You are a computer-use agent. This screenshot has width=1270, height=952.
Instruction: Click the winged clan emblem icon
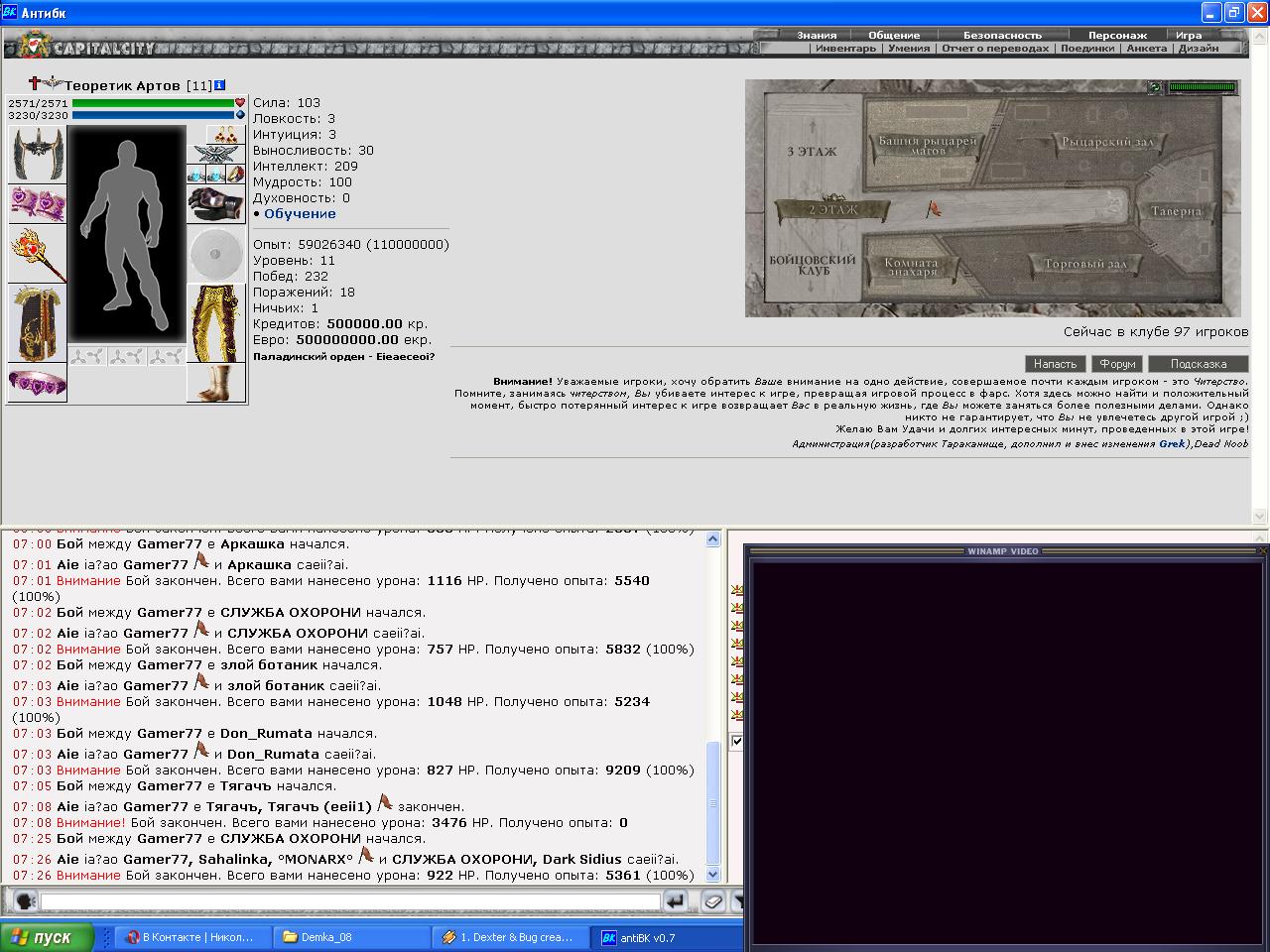53,84
